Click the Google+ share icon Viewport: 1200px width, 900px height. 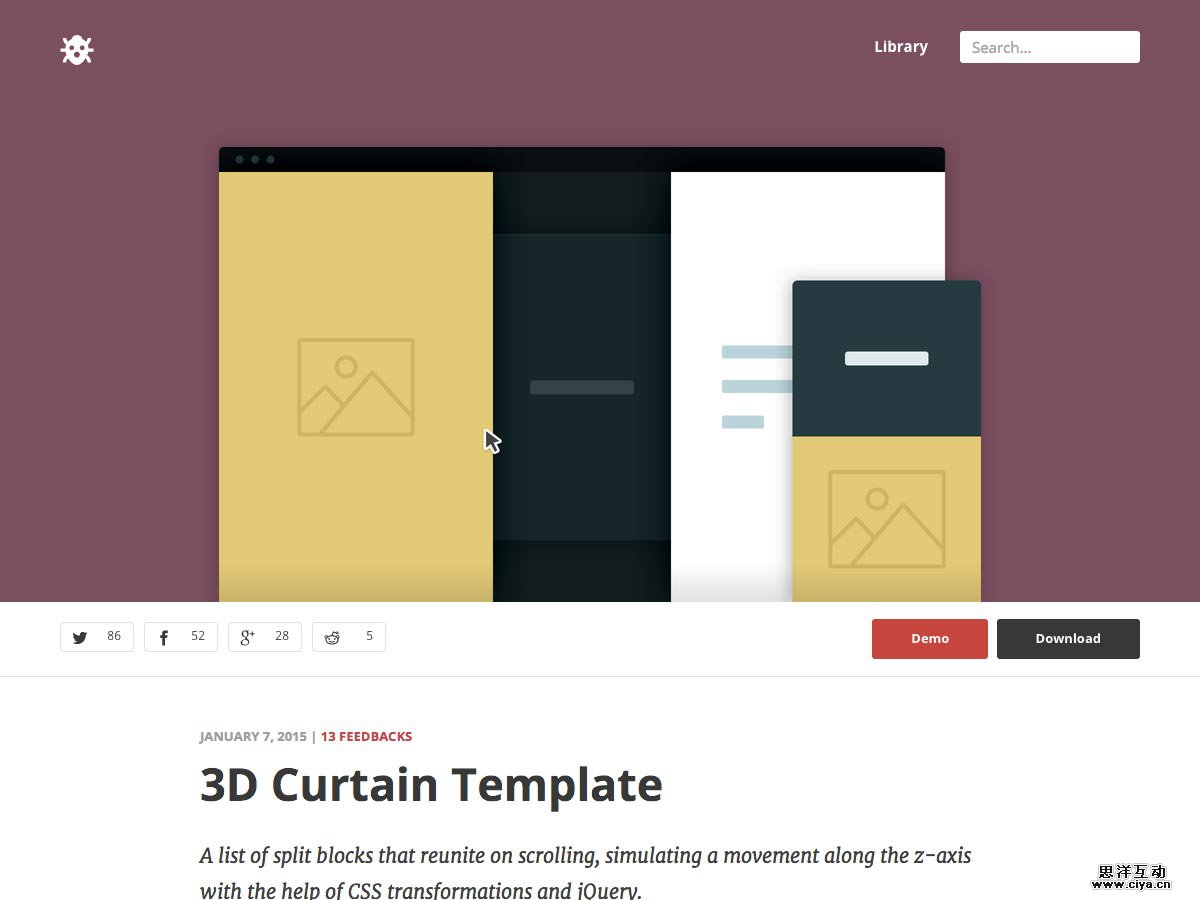247,636
